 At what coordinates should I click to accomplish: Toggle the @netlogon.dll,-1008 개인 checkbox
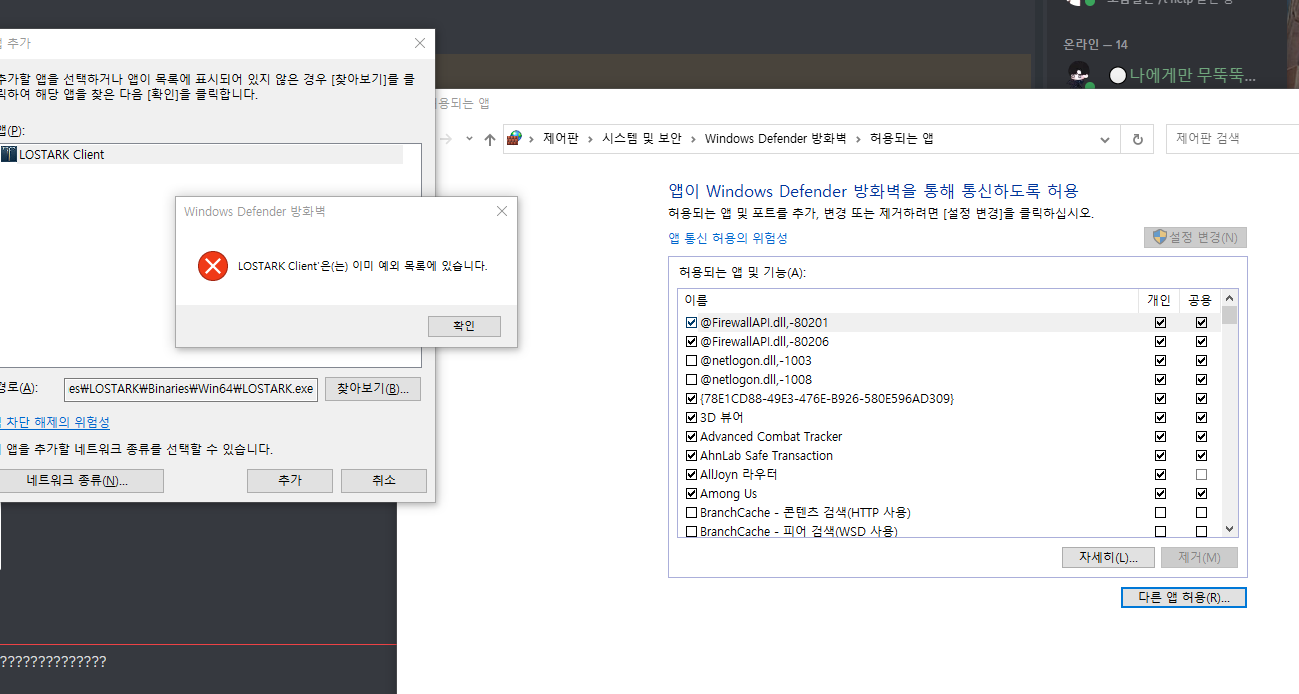pyautogui.click(x=1160, y=380)
